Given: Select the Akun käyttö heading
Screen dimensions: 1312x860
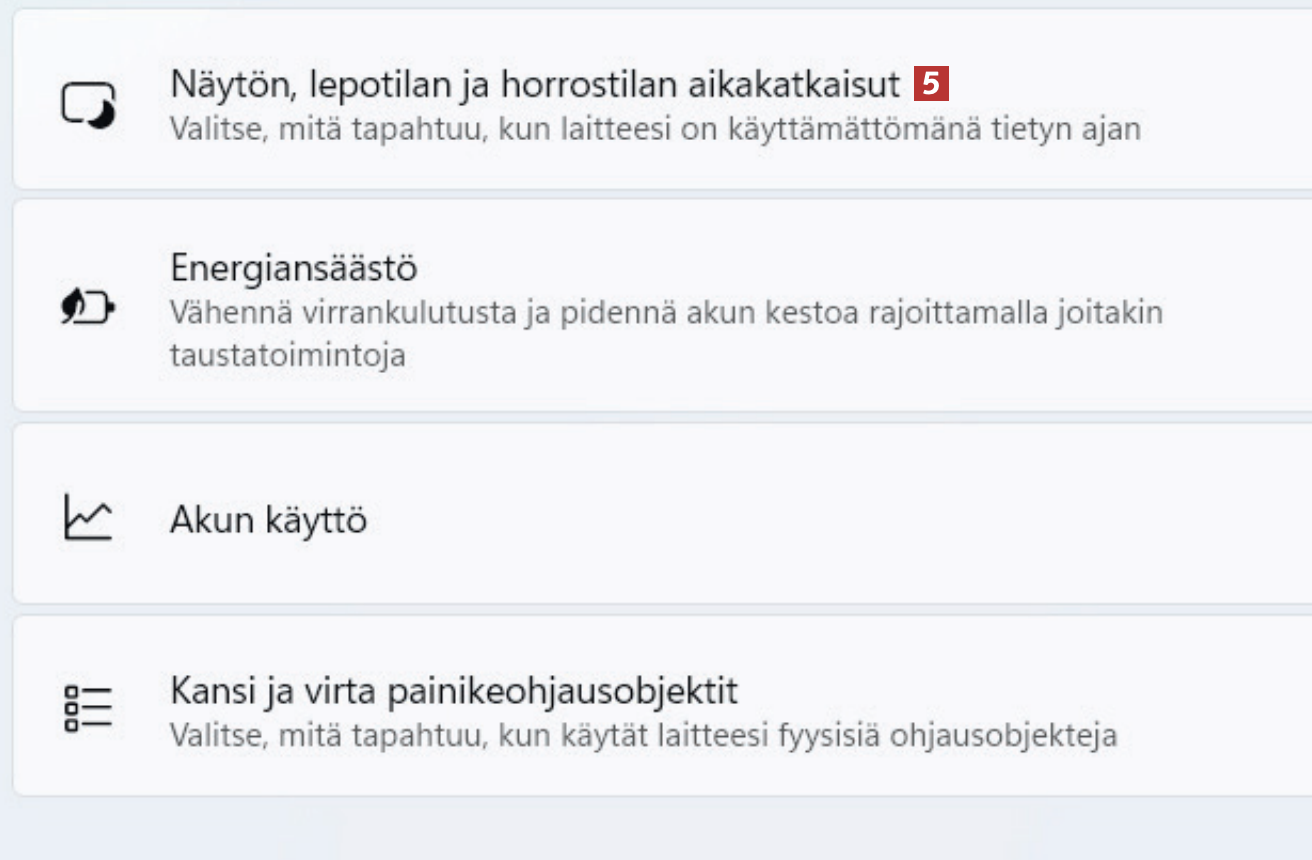Looking at the screenshot, I should [268, 520].
